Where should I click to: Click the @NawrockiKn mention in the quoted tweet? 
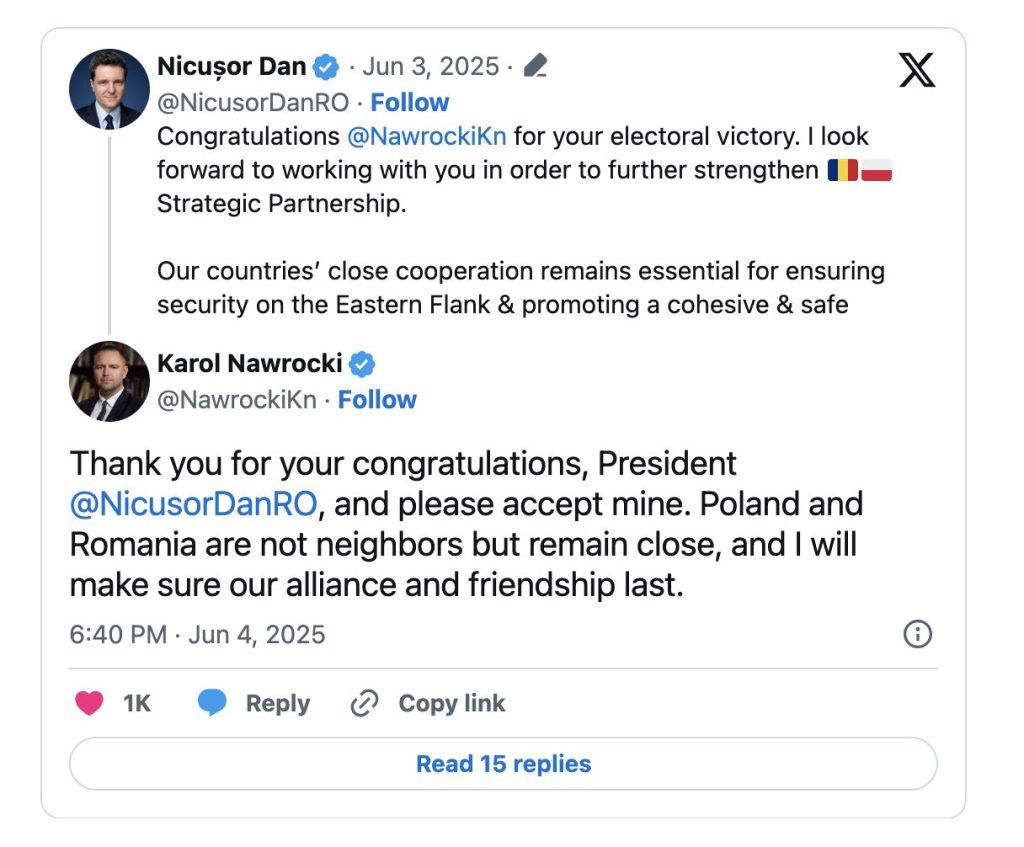point(426,136)
